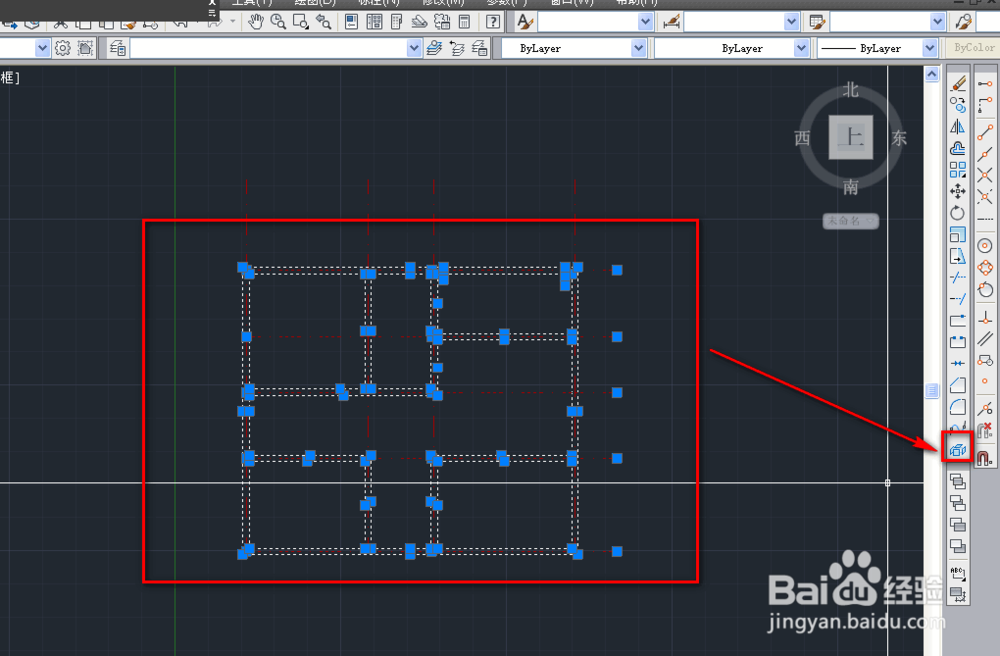
Task: Select the Fillet tool
Action: 957,407
